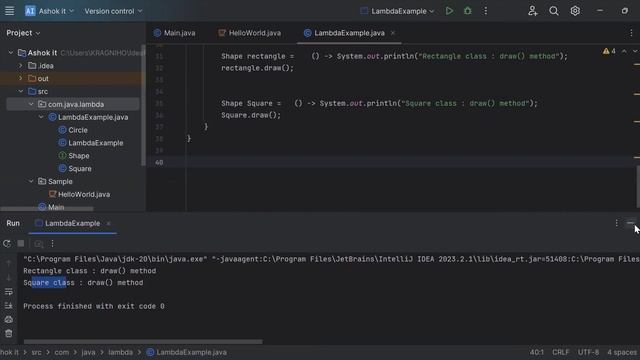Open editor tabs options menu
This screenshot has width=640, height=360.
click(631, 33)
